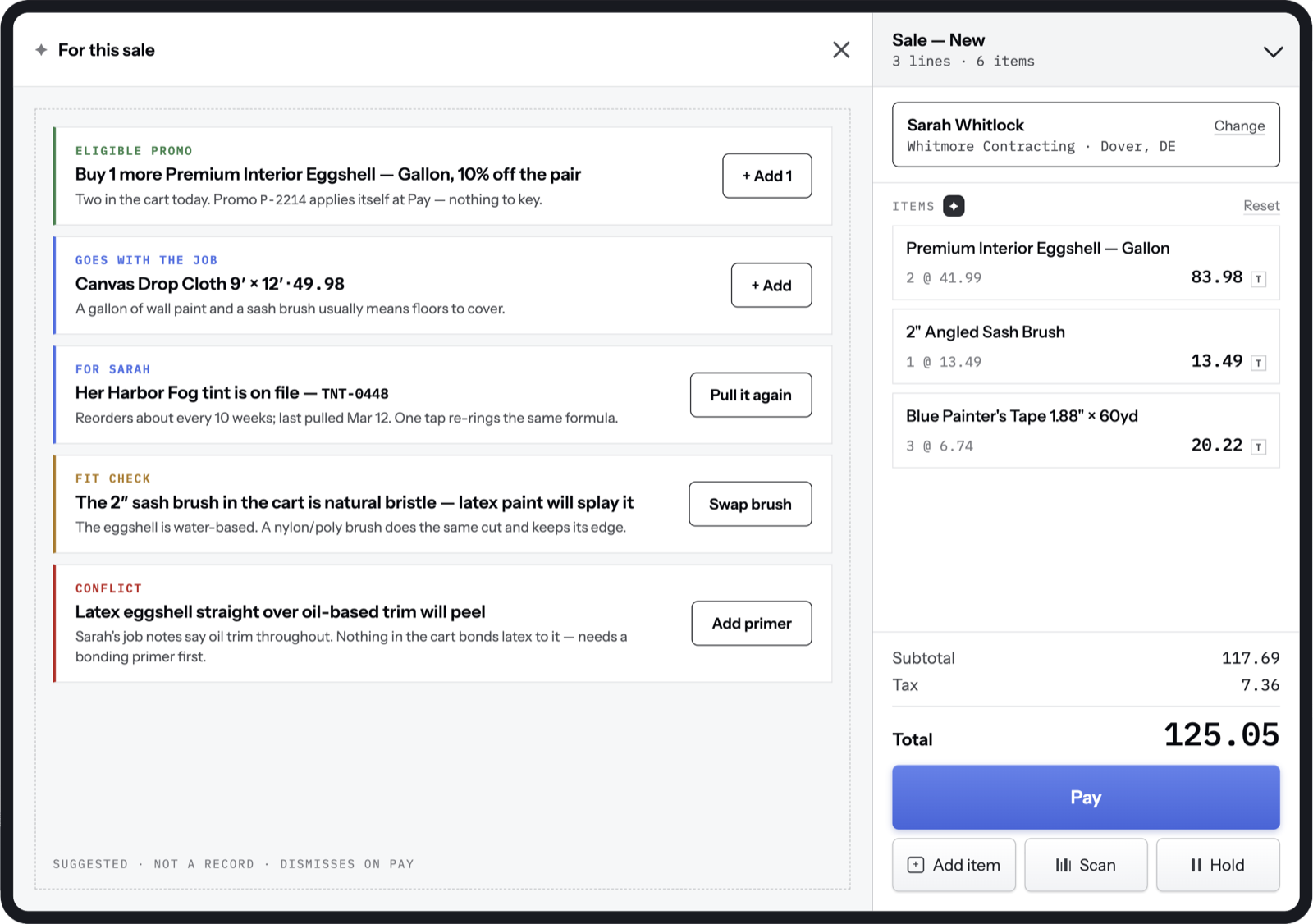
Task: Toggle tax flag on Angled Sash Brush line
Action: tap(1258, 363)
